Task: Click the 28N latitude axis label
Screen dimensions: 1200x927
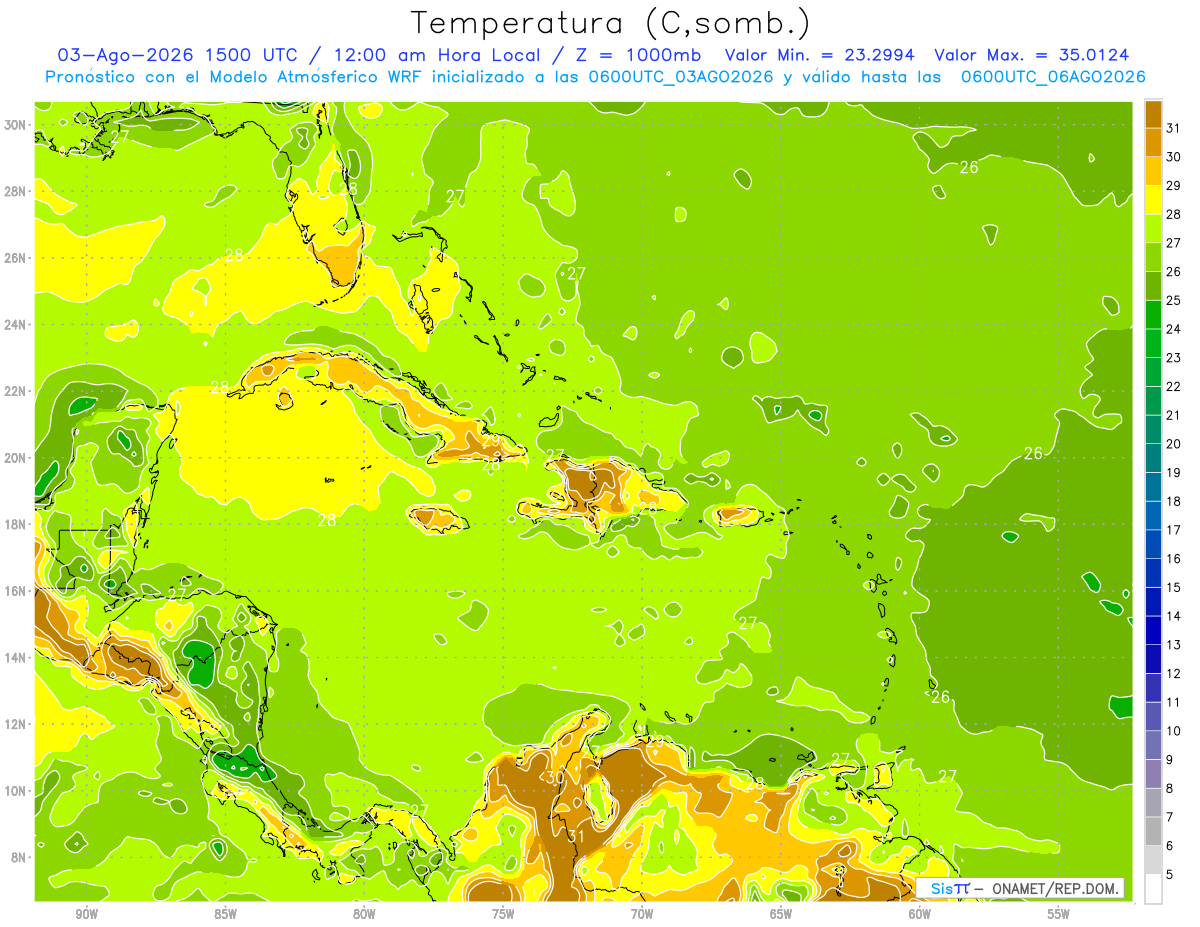Action: click(15, 191)
